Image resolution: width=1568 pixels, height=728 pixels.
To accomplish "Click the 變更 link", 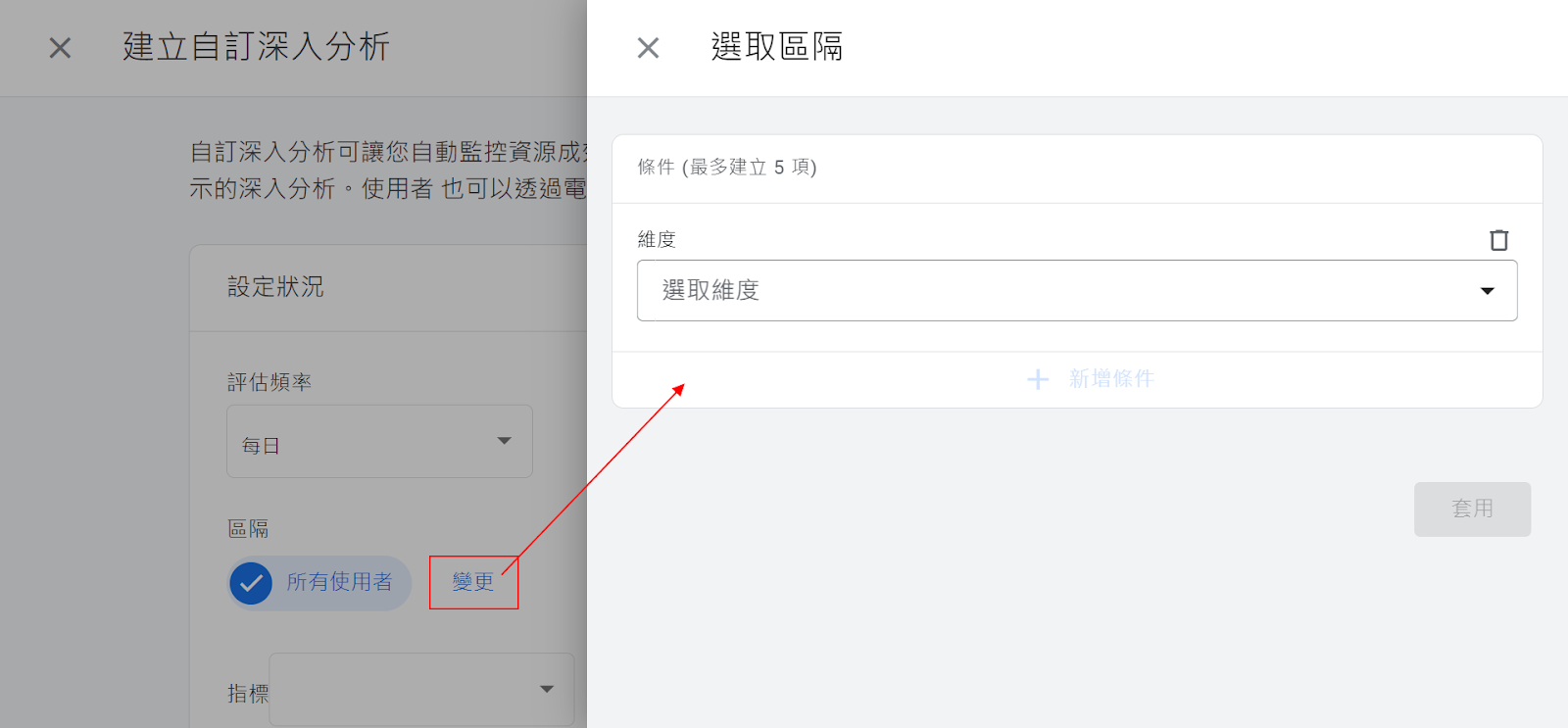I will pos(473,582).
